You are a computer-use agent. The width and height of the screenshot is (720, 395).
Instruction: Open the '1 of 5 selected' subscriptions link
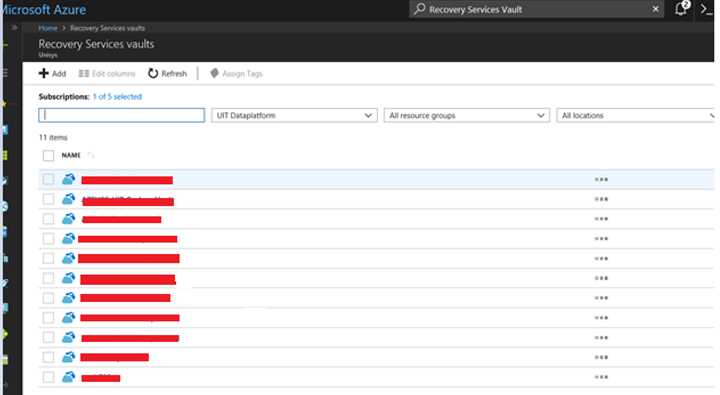(117, 96)
